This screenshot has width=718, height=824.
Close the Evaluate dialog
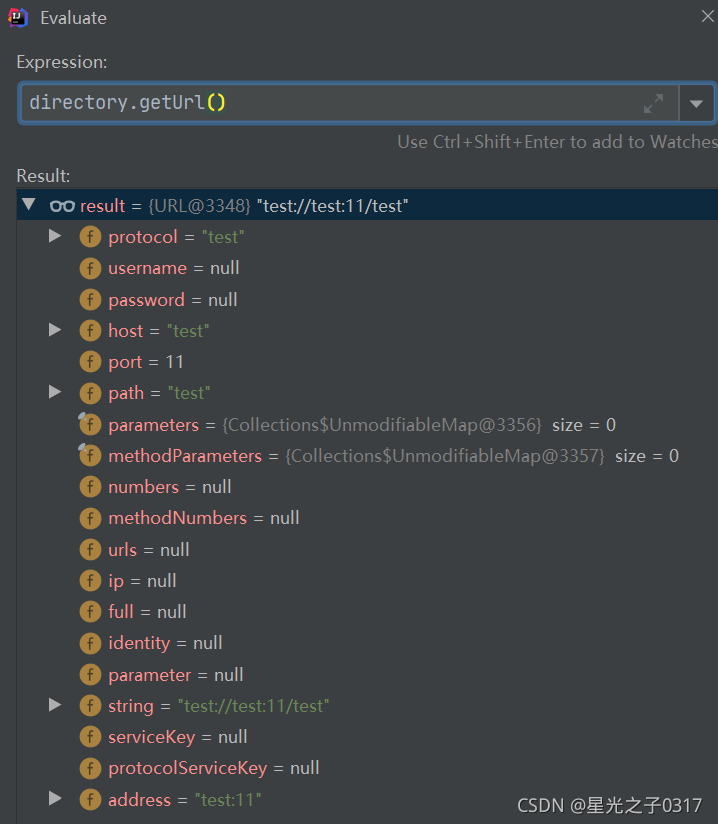click(x=707, y=16)
